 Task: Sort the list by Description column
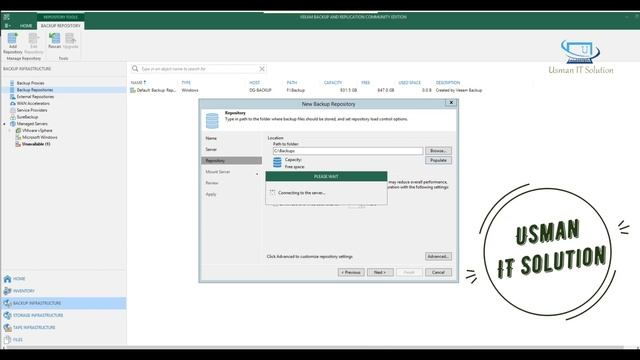point(448,82)
